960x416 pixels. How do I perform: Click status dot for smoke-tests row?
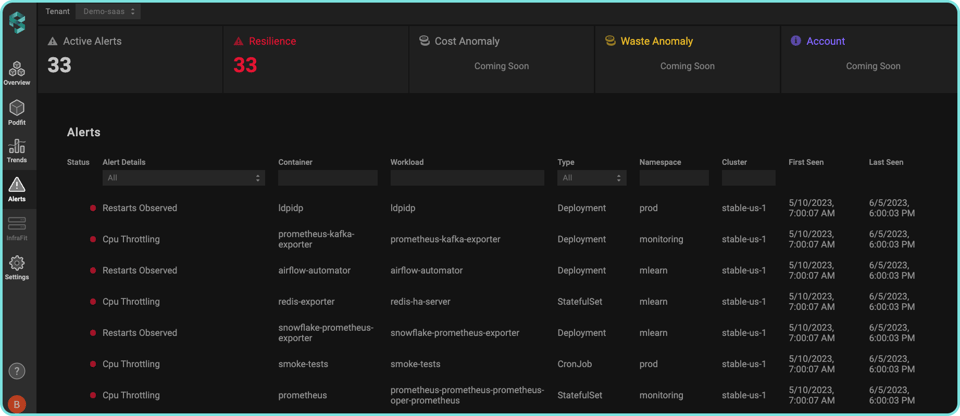(x=93, y=364)
